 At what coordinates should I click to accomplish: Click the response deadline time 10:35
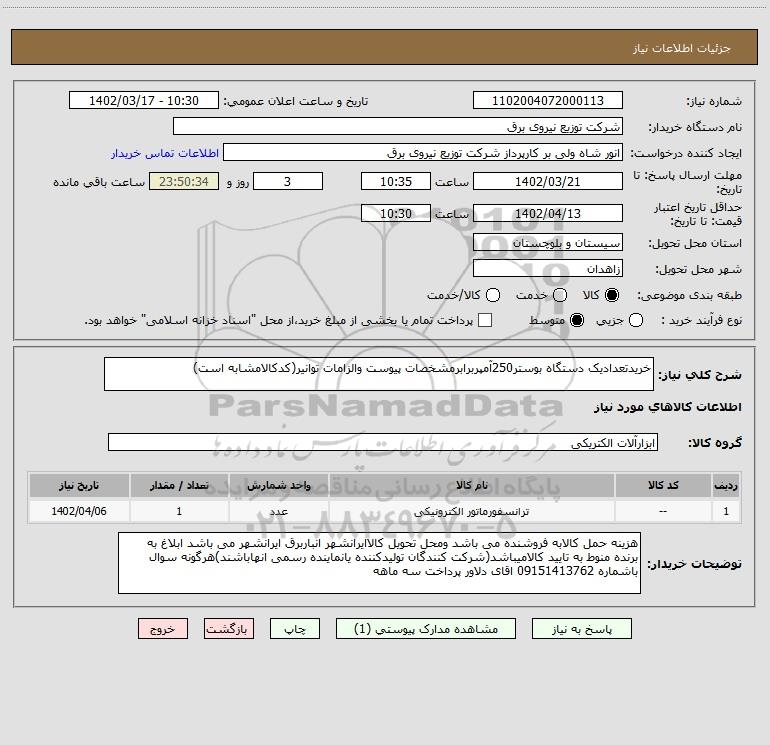(396, 181)
